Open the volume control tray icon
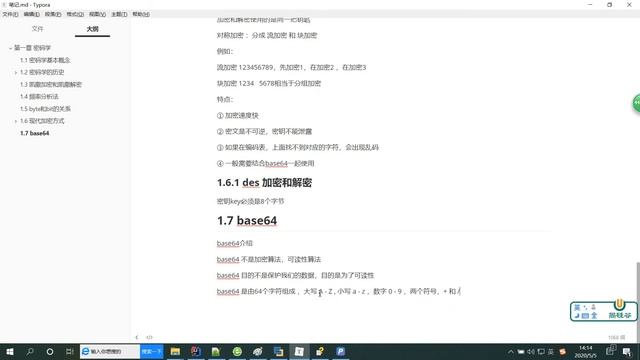The width and height of the screenshot is (640, 360). pos(531,351)
